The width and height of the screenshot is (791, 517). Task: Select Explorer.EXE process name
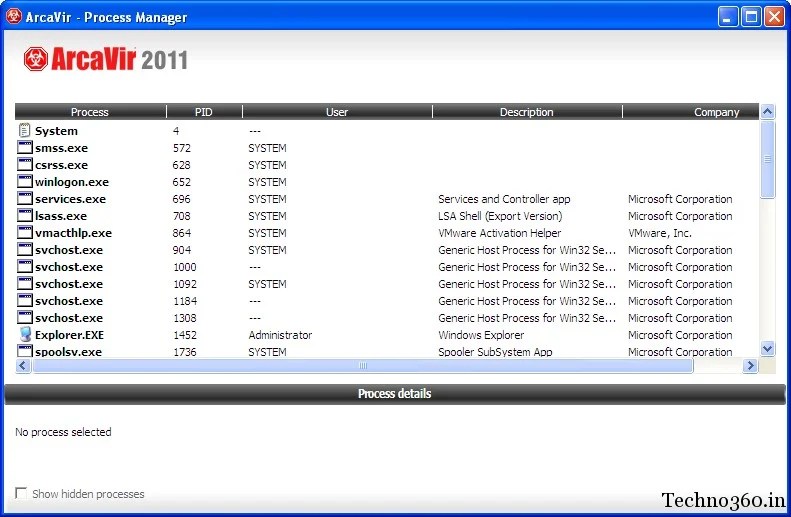[70, 335]
